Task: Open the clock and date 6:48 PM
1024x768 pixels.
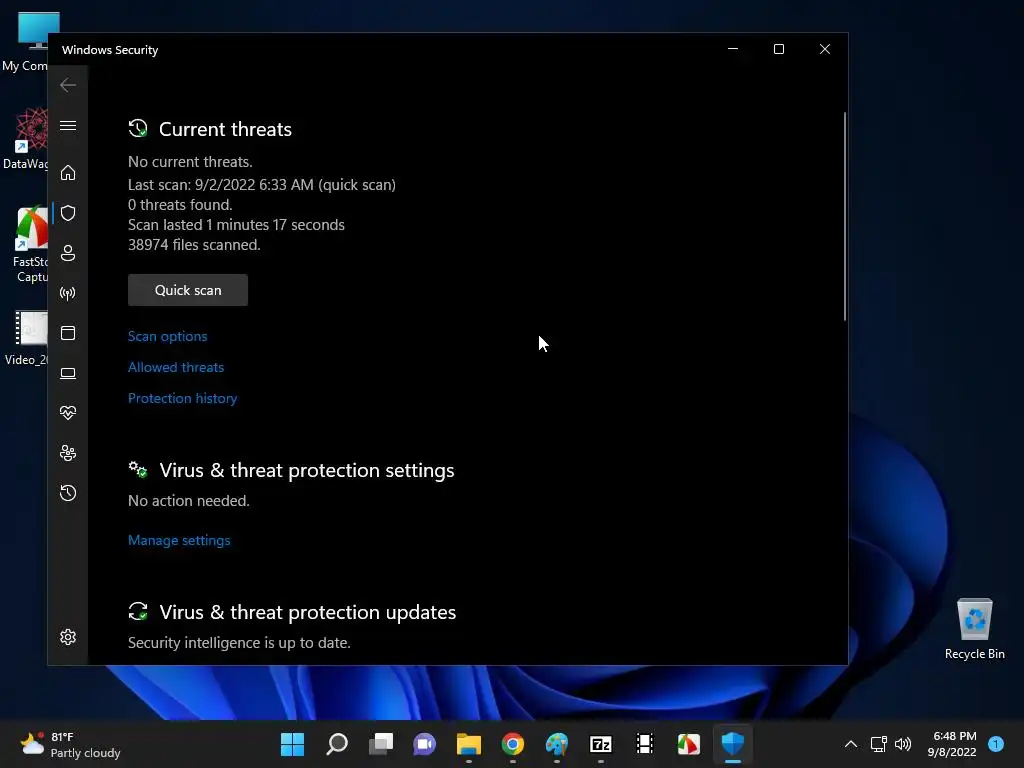Action: coord(952,744)
